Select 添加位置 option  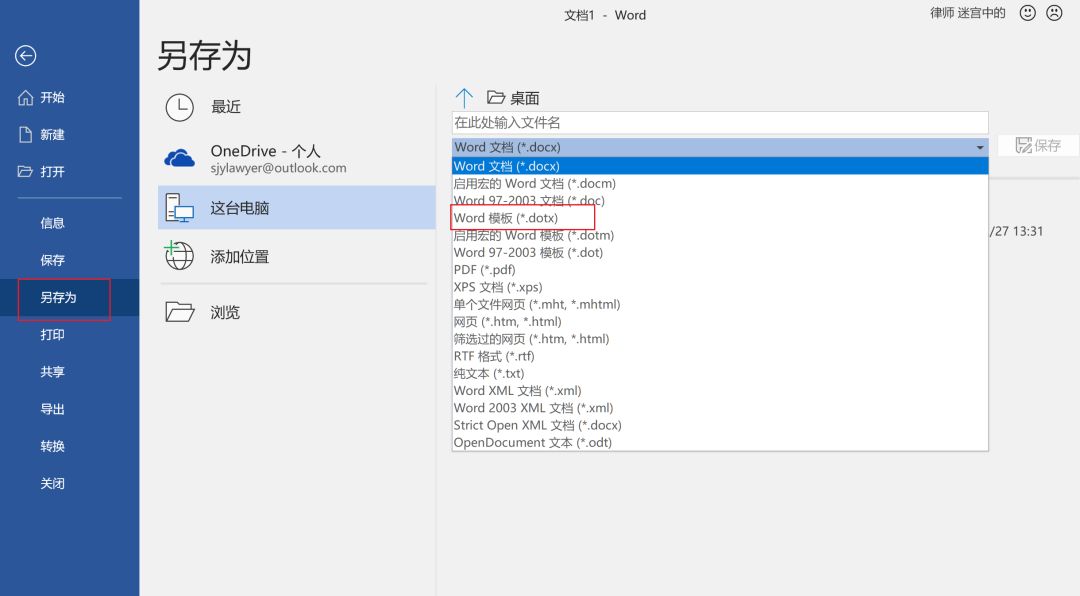click(x=297, y=256)
